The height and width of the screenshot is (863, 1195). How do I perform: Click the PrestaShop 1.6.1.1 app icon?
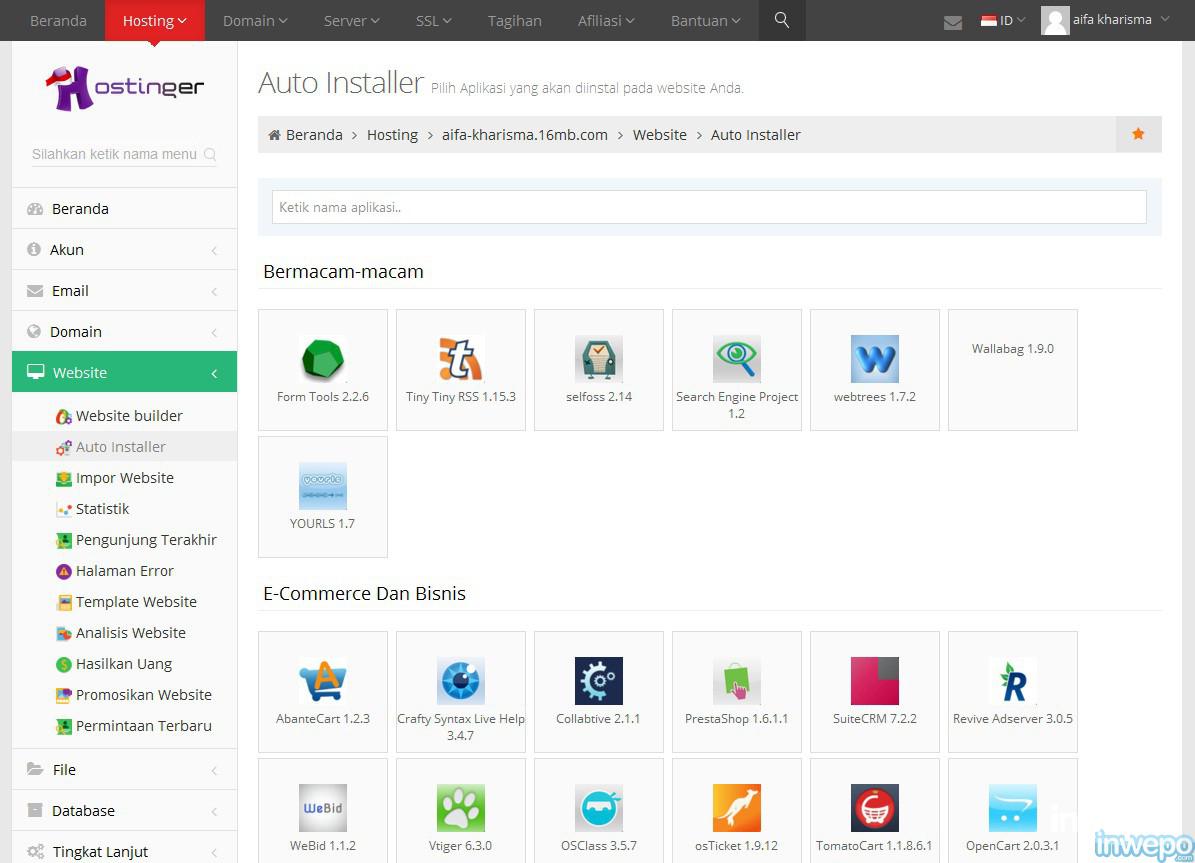tap(737, 681)
